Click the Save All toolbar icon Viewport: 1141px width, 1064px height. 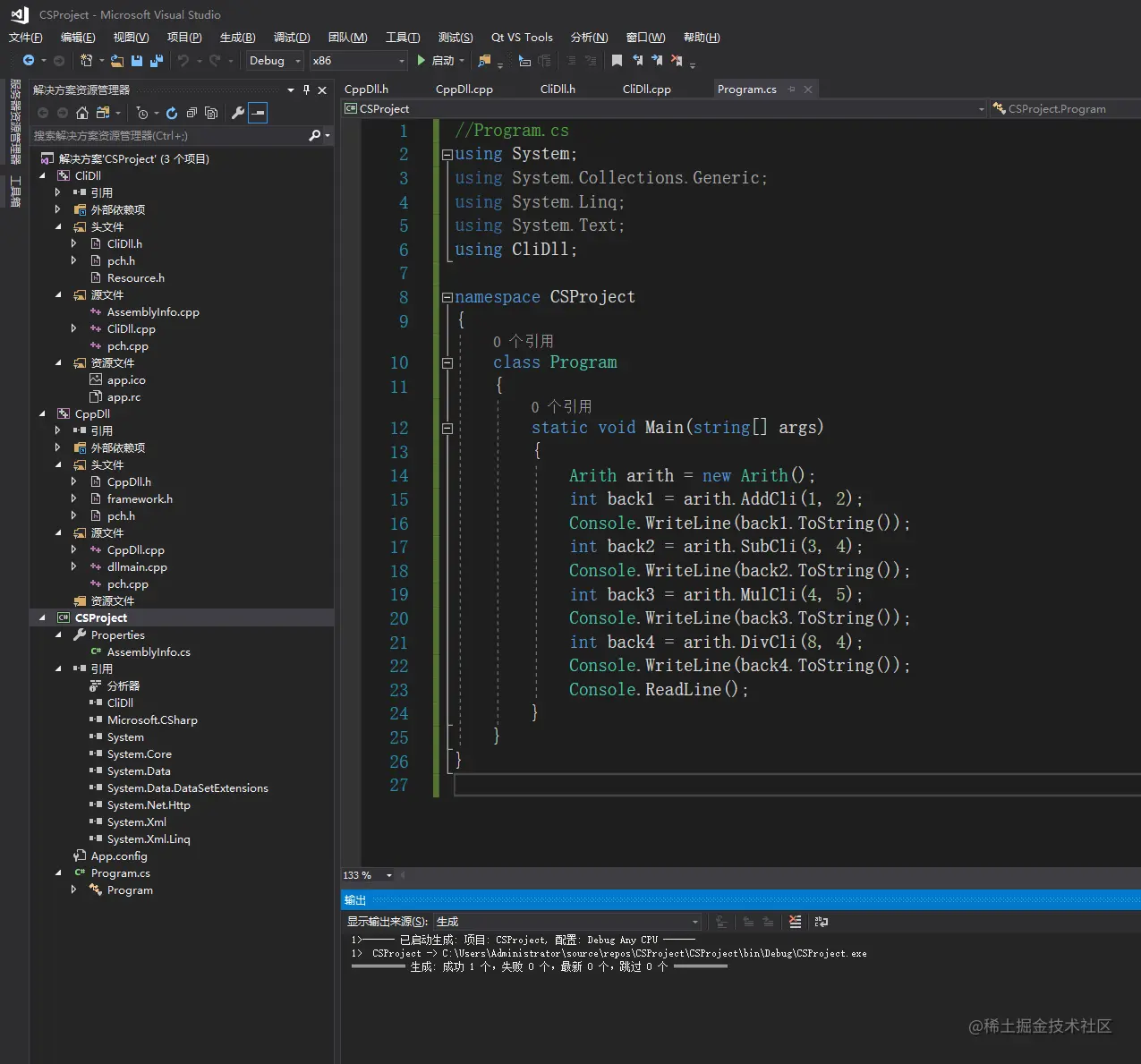coord(157,61)
